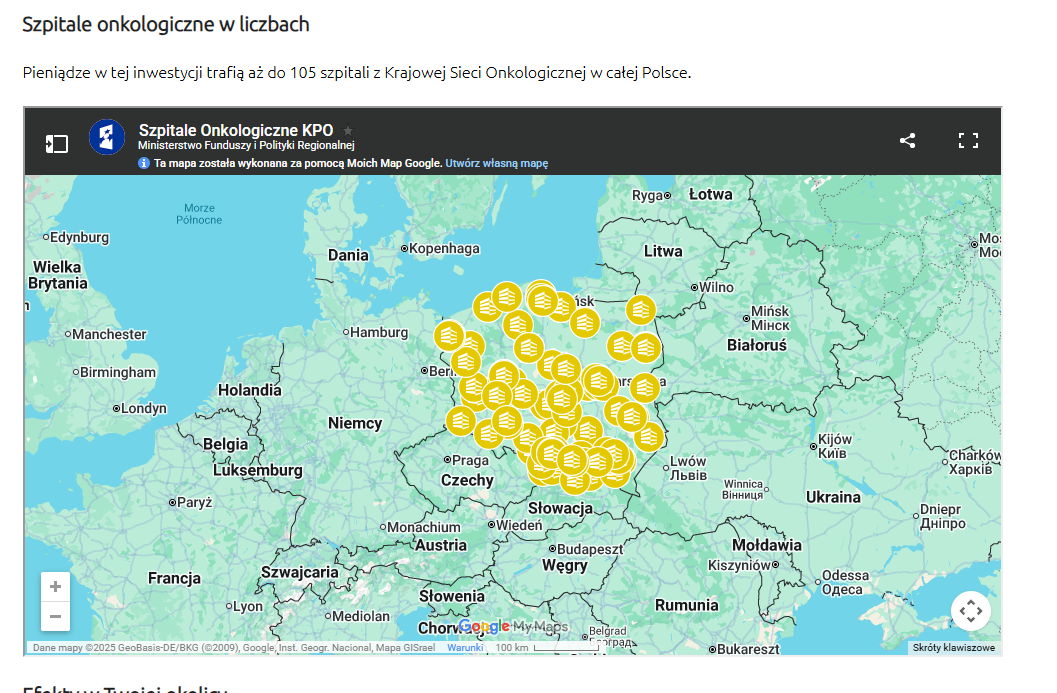1057x693 pixels.
Task: Select the marker directly above the Słowacja label
Action: [x=574, y=480]
